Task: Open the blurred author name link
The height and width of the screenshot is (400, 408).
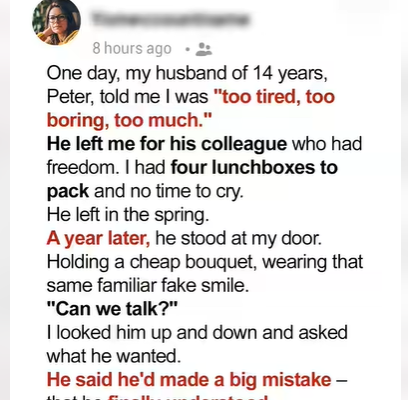Action: [x=171, y=19]
